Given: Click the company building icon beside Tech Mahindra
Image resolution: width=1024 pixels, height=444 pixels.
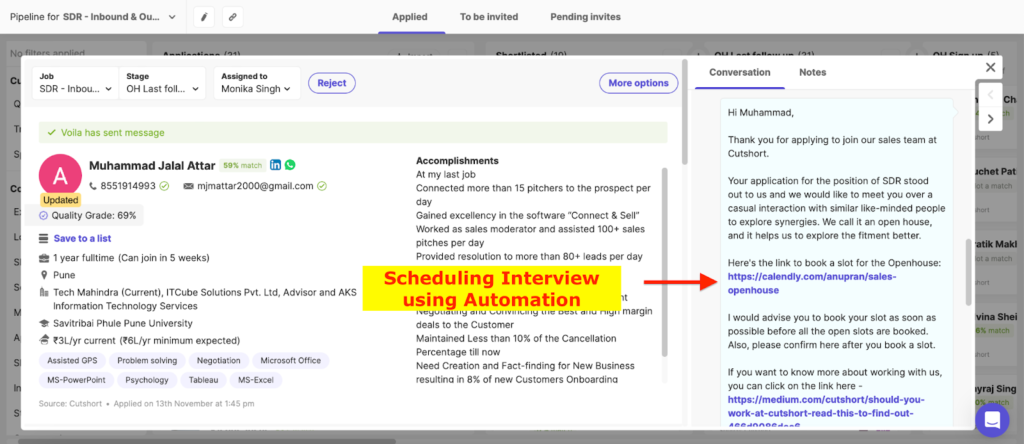Looking at the screenshot, I should 44,293.
